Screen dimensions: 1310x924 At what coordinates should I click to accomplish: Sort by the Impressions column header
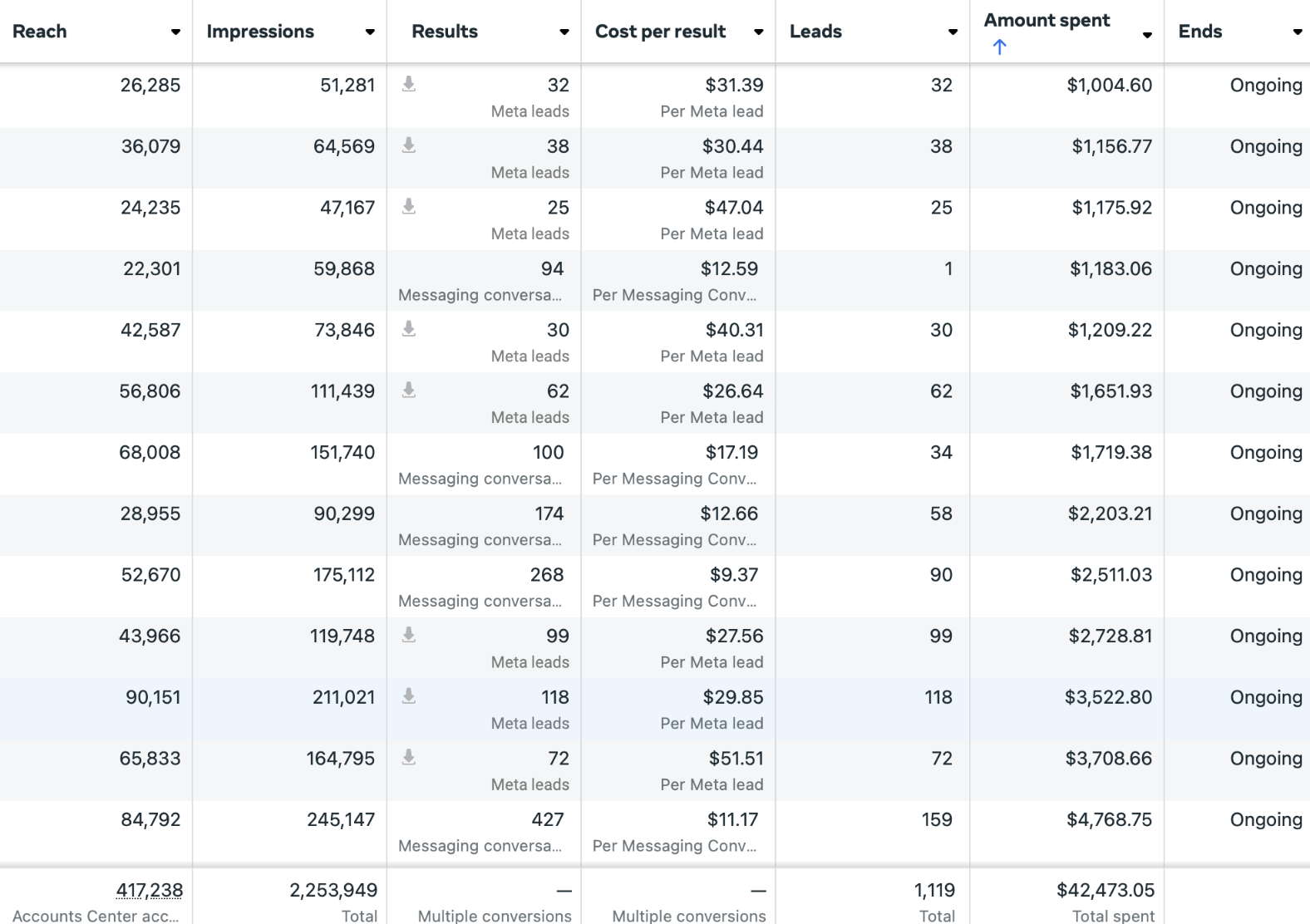(260, 32)
